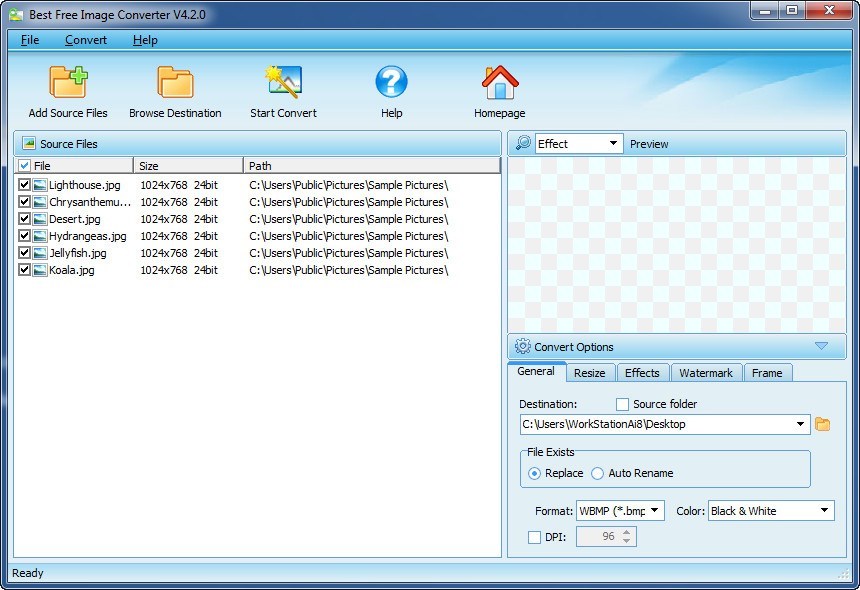
Task: Open the Convert menu
Action: pos(86,40)
